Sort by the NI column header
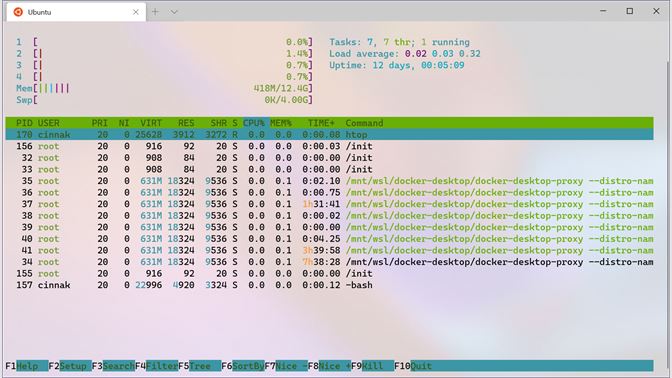Image resolution: width=672 pixels, height=378 pixels. coord(124,123)
